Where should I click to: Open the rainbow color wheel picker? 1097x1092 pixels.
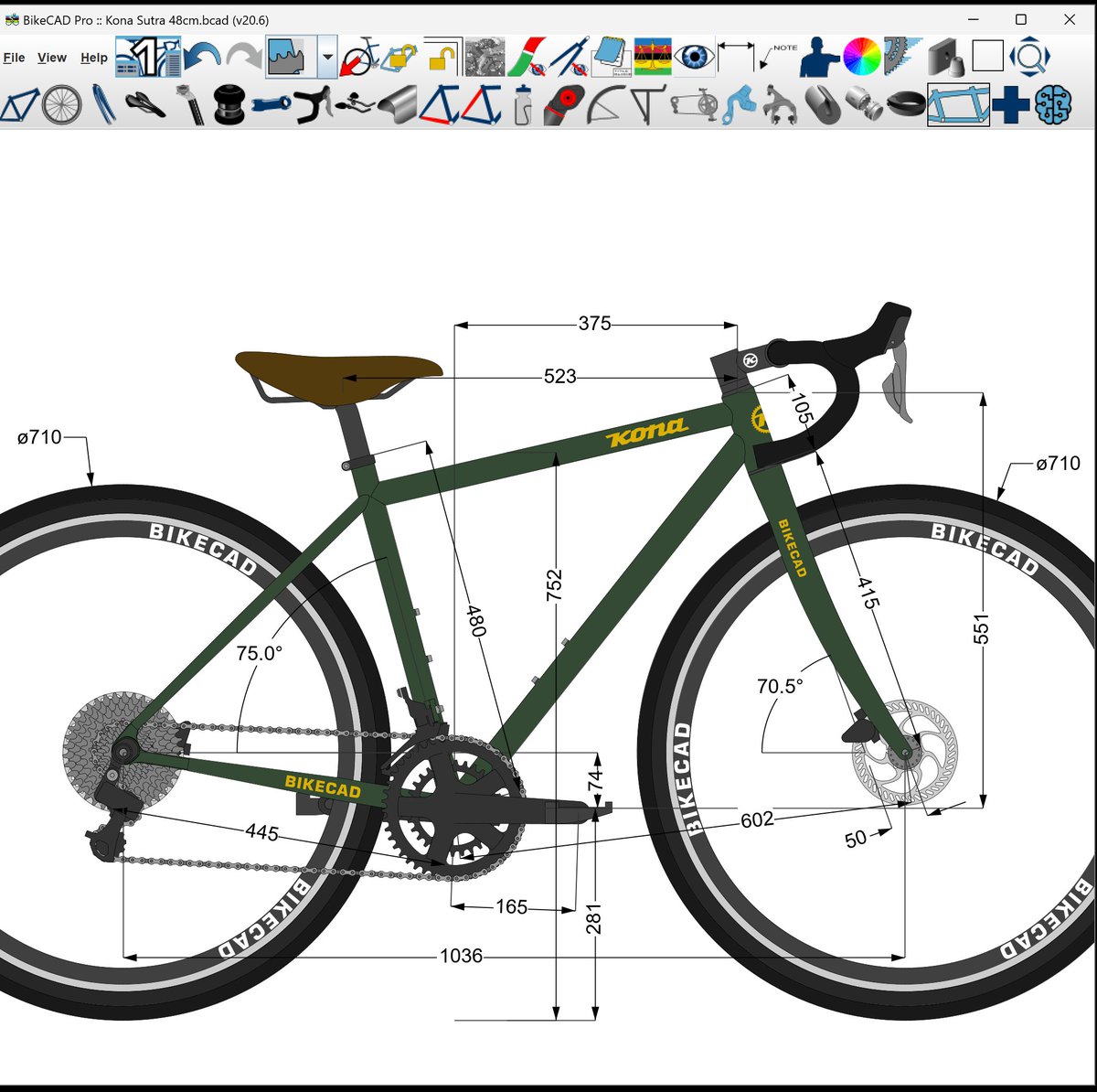861,57
